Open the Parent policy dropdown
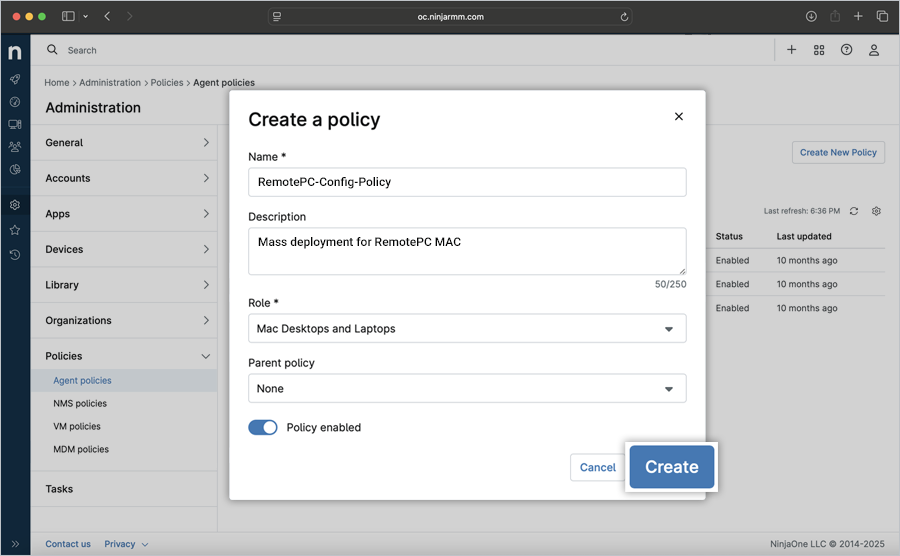The height and width of the screenshot is (556, 900). [x=467, y=388]
